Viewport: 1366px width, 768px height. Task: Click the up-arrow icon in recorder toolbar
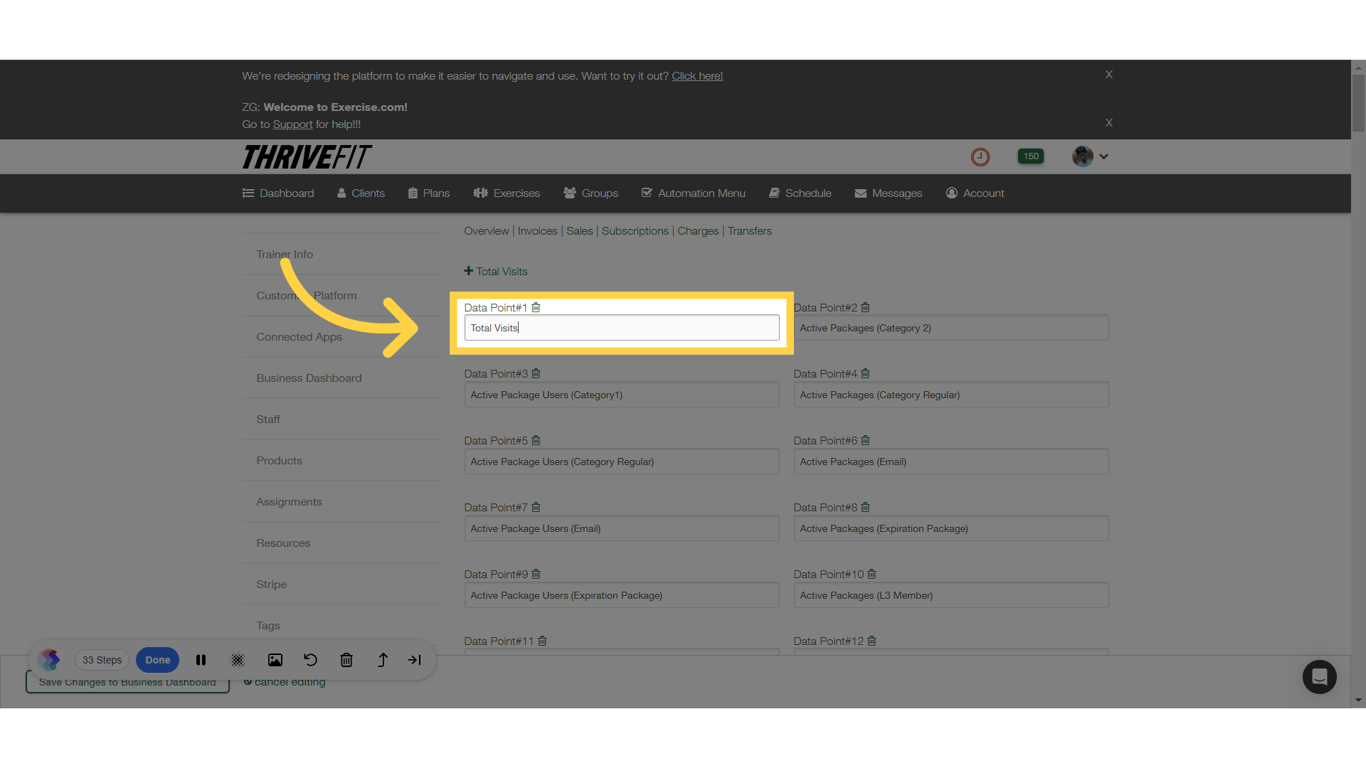(382, 660)
